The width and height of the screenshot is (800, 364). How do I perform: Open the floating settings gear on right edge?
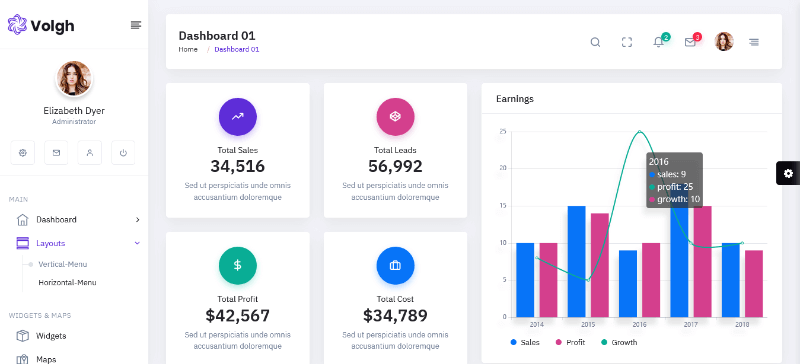(x=788, y=174)
